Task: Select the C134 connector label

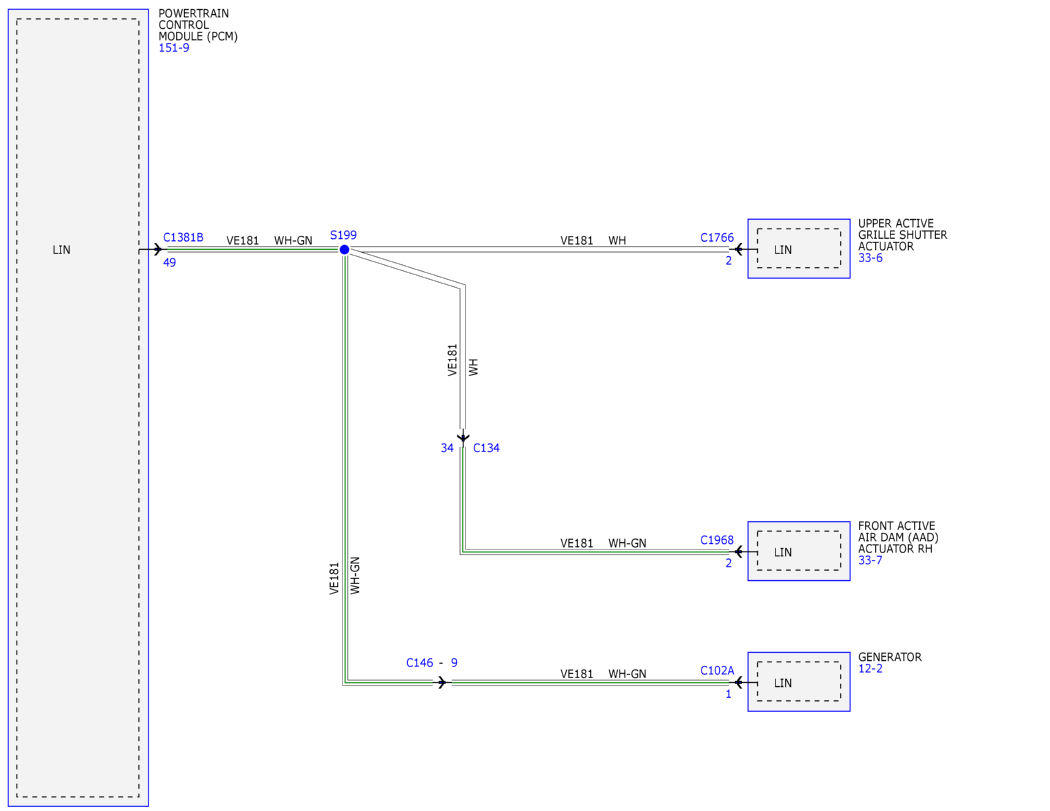Action: coord(486,448)
